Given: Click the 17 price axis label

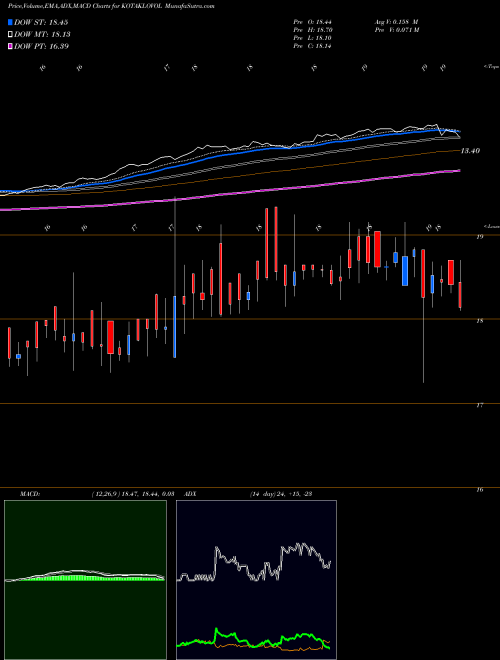Looking at the screenshot, I should pos(479,405).
